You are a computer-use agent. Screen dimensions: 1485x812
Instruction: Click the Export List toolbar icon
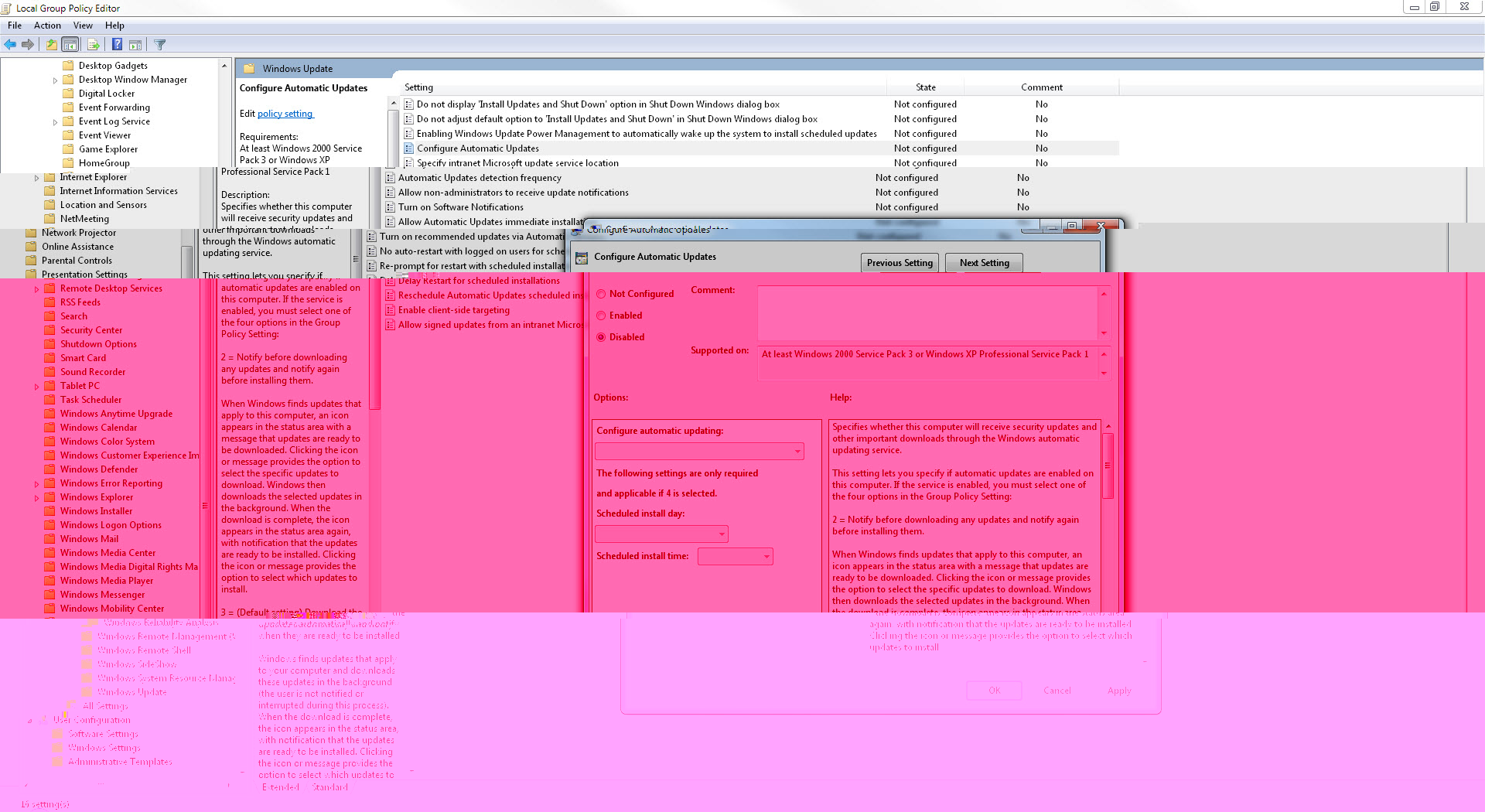[x=93, y=45]
